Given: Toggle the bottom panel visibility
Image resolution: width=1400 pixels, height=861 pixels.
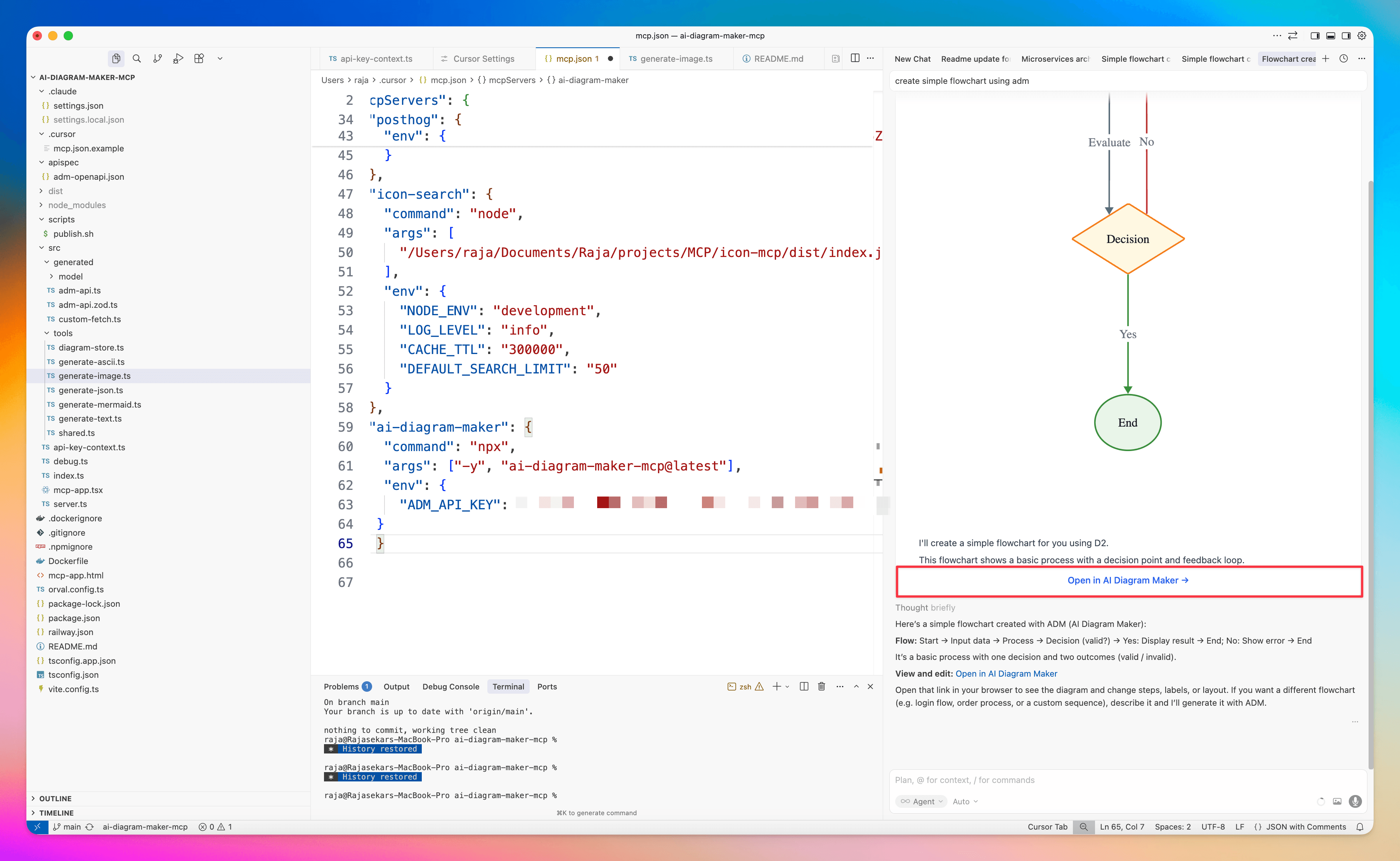Looking at the screenshot, I should [1331, 35].
